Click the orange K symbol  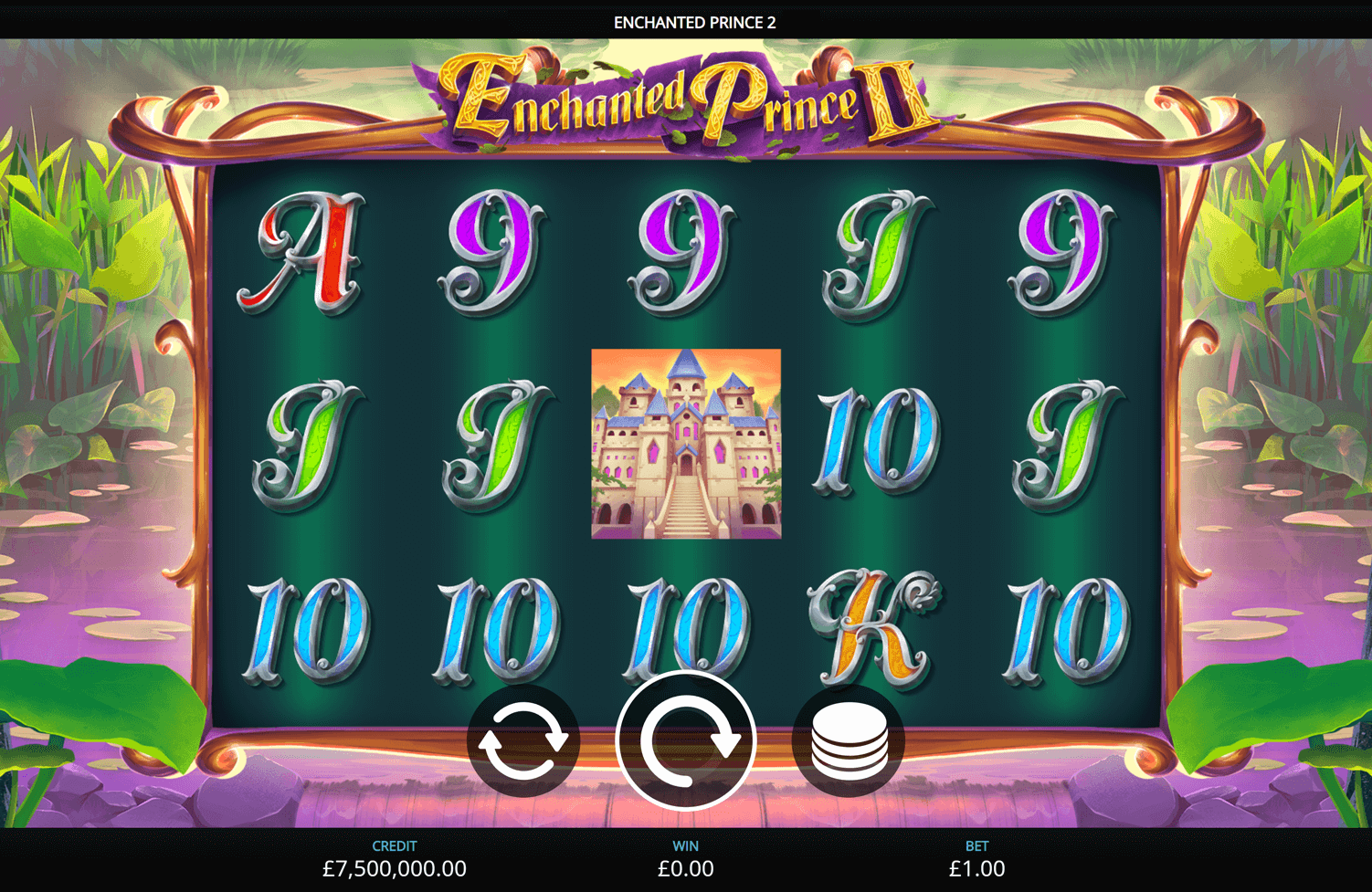click(874, 629)
